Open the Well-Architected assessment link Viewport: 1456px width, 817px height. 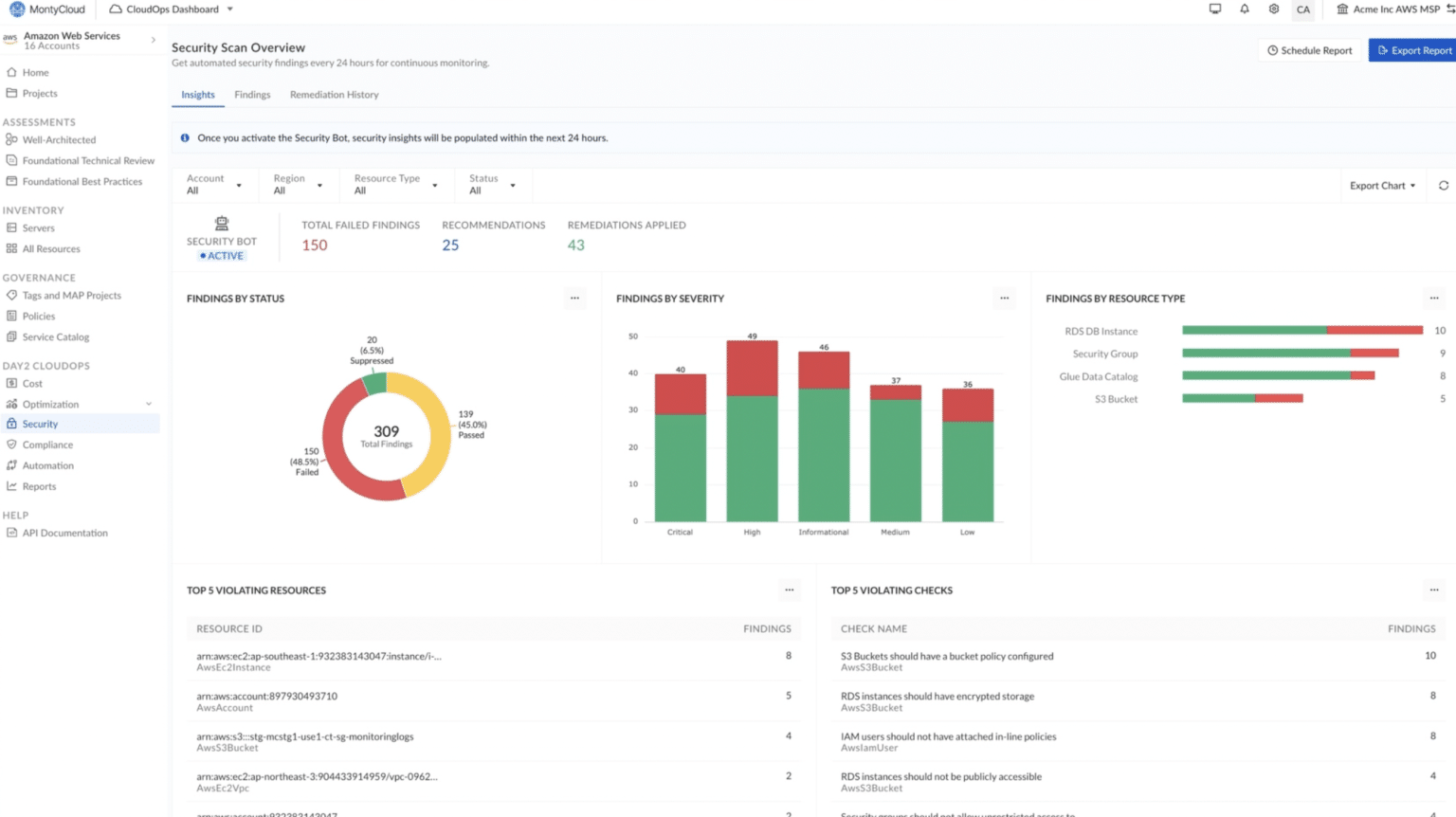coord(59,139)
